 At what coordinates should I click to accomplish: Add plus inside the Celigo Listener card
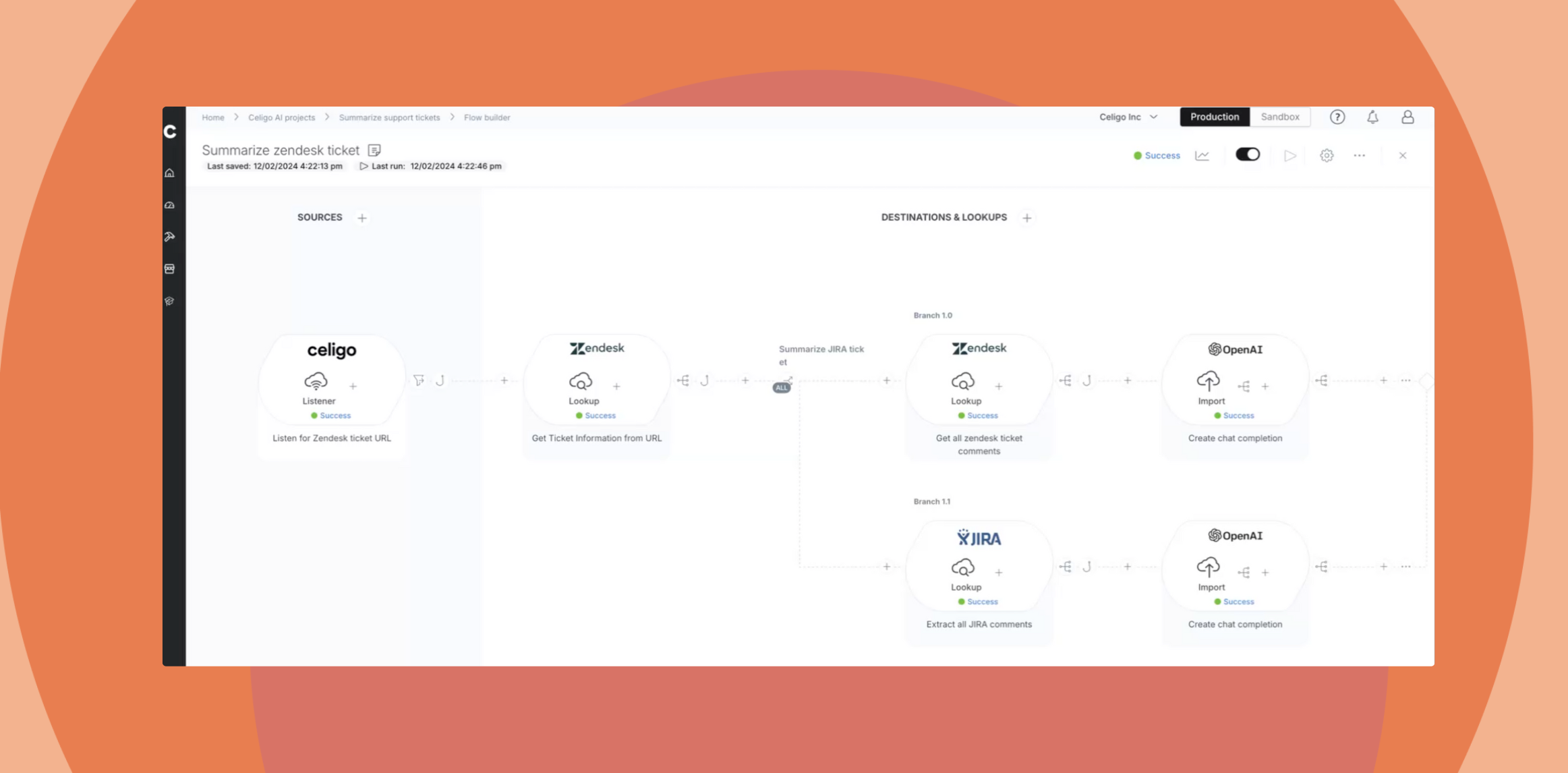[x=353, y=386]
